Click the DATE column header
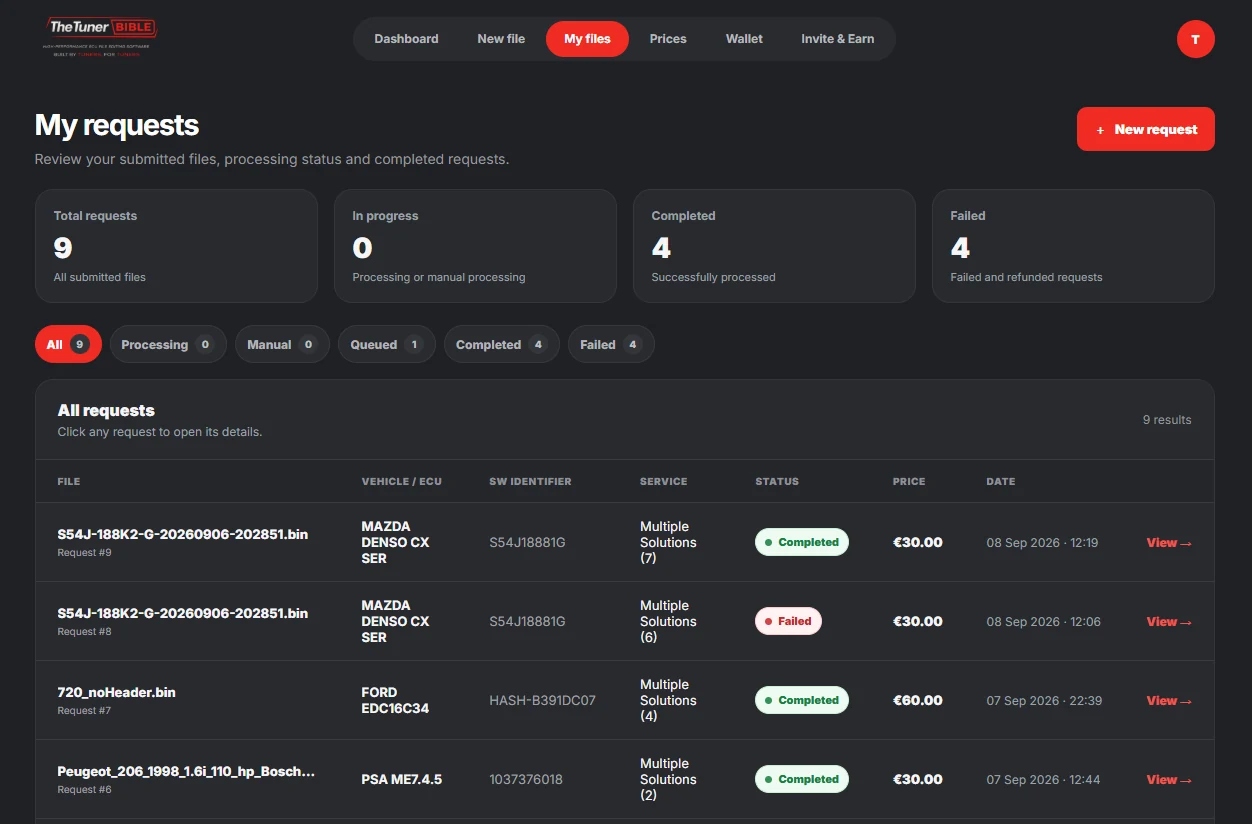 tap(1001, 481)
